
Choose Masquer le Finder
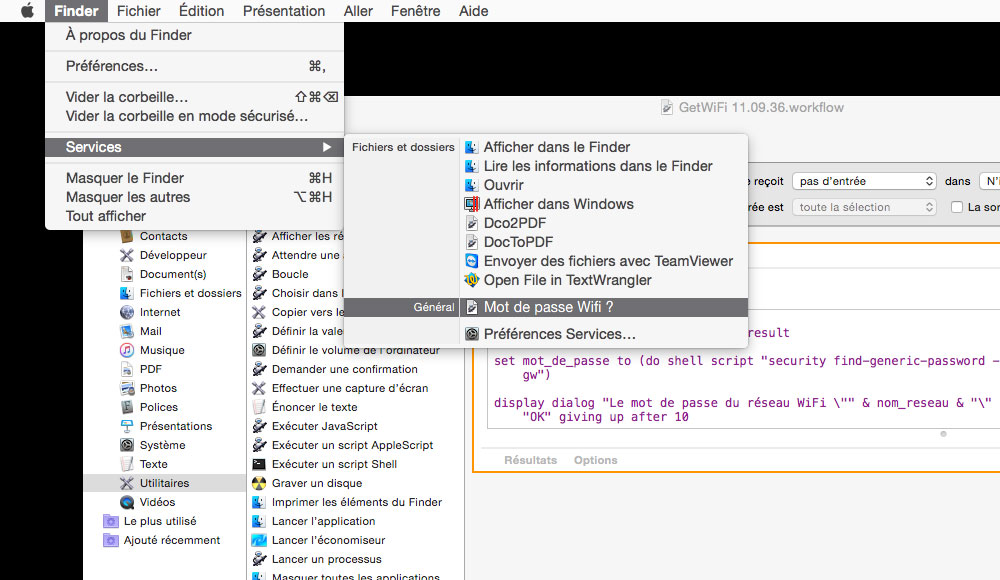point(195,178)
